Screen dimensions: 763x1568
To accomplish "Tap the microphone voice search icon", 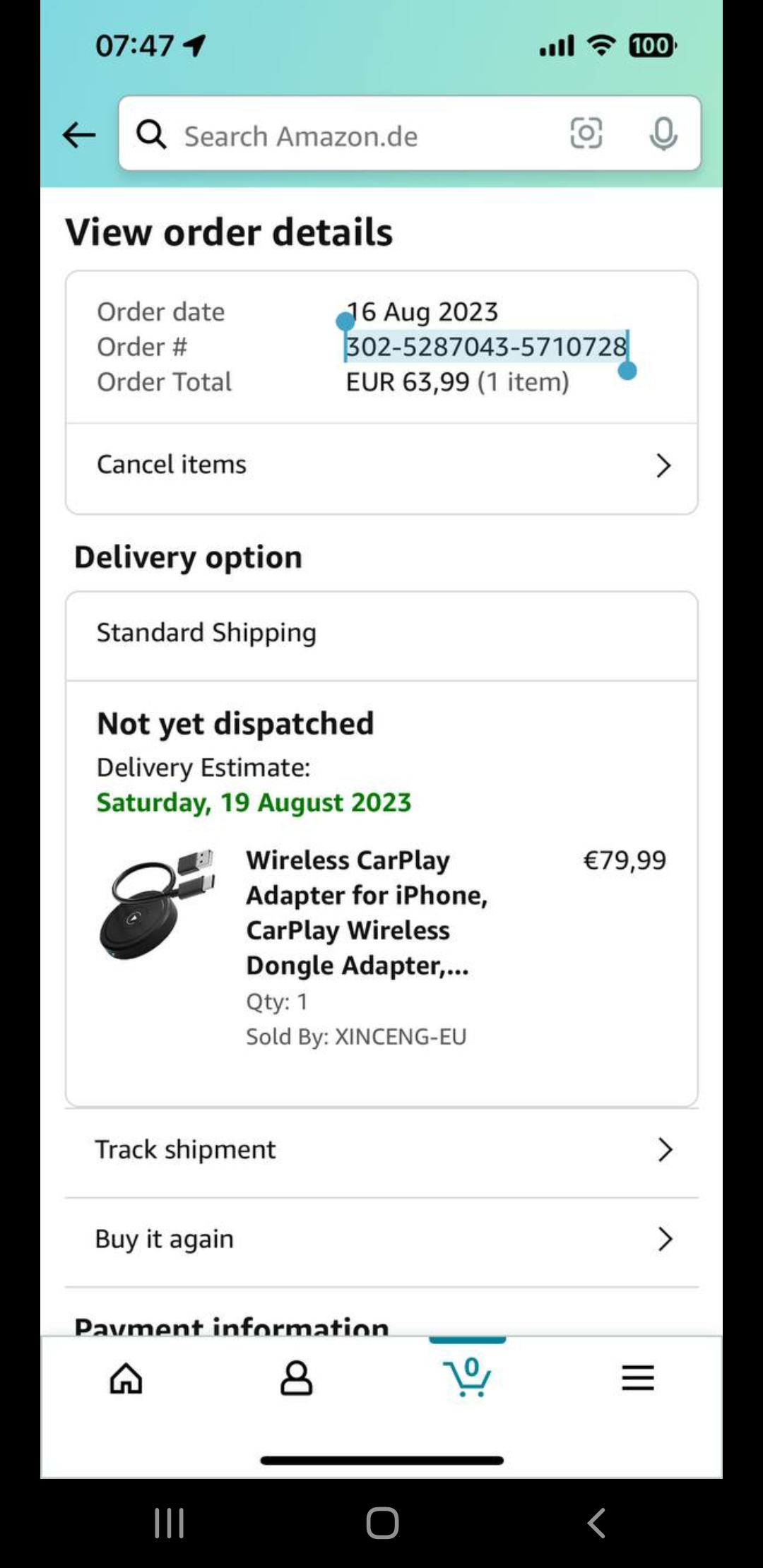I will pyautogui.click(x=663, y=133).
